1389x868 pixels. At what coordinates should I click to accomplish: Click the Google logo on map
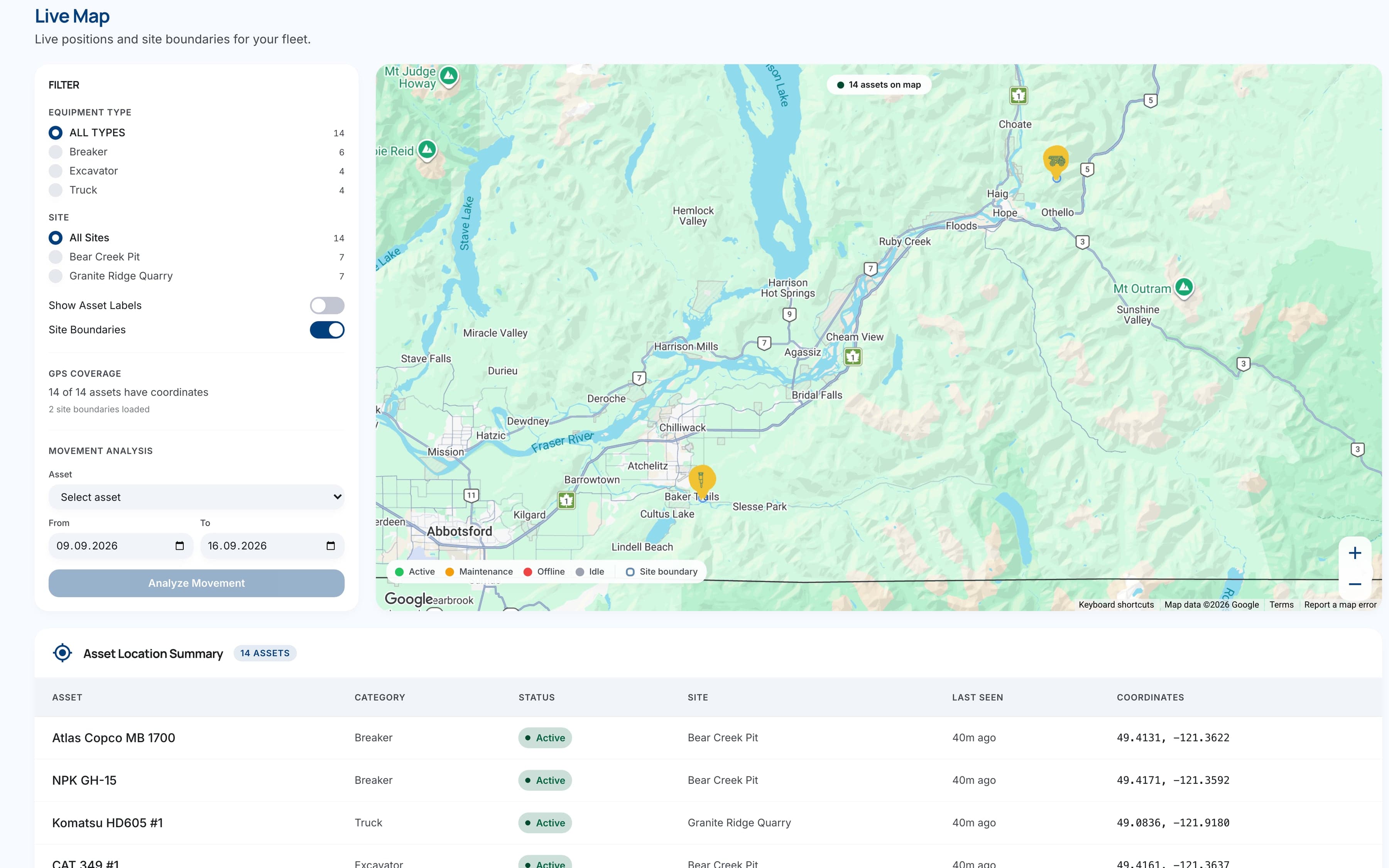[x=408, y=599]
